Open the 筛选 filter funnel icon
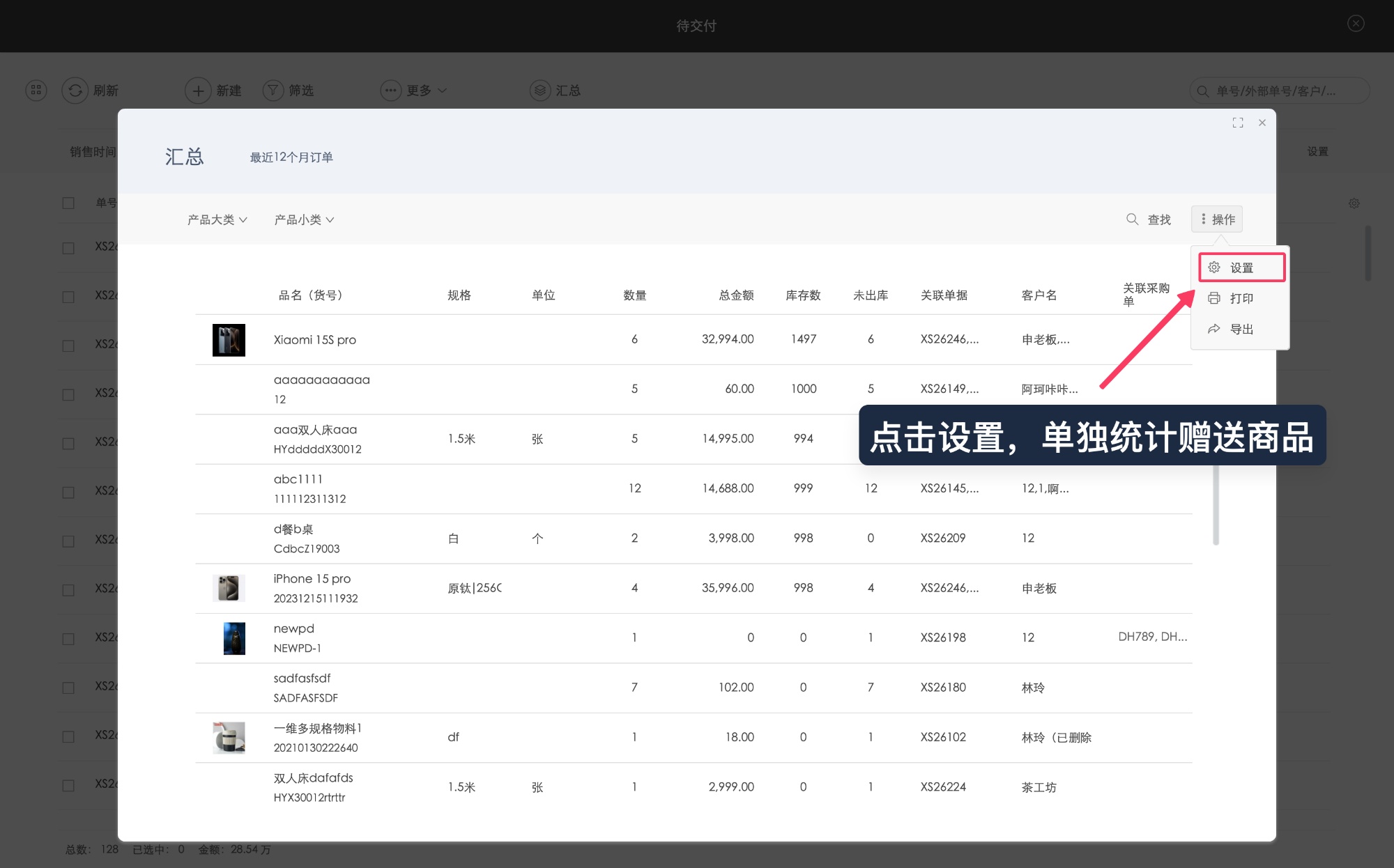This screenshot has width=1394, height=868. tap(273, 91)
